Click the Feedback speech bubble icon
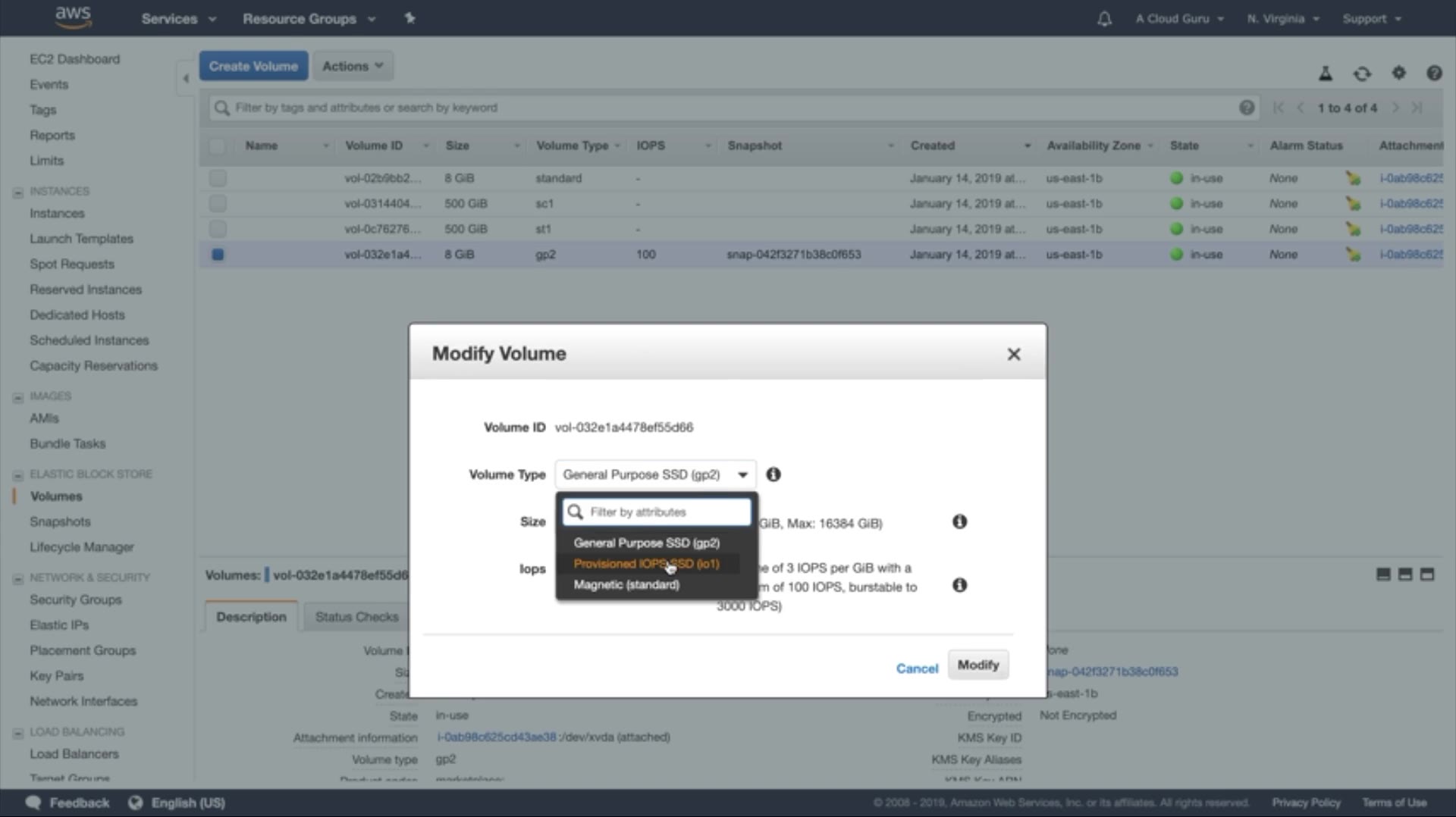 (x=33, y=803)
